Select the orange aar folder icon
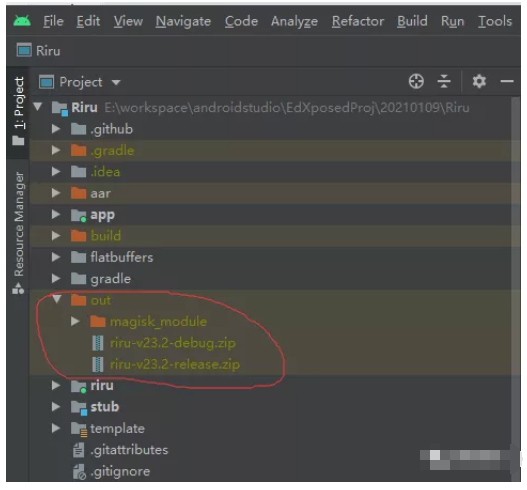The image size is (527, 490). pyautogui.click(x=78, y=193)
